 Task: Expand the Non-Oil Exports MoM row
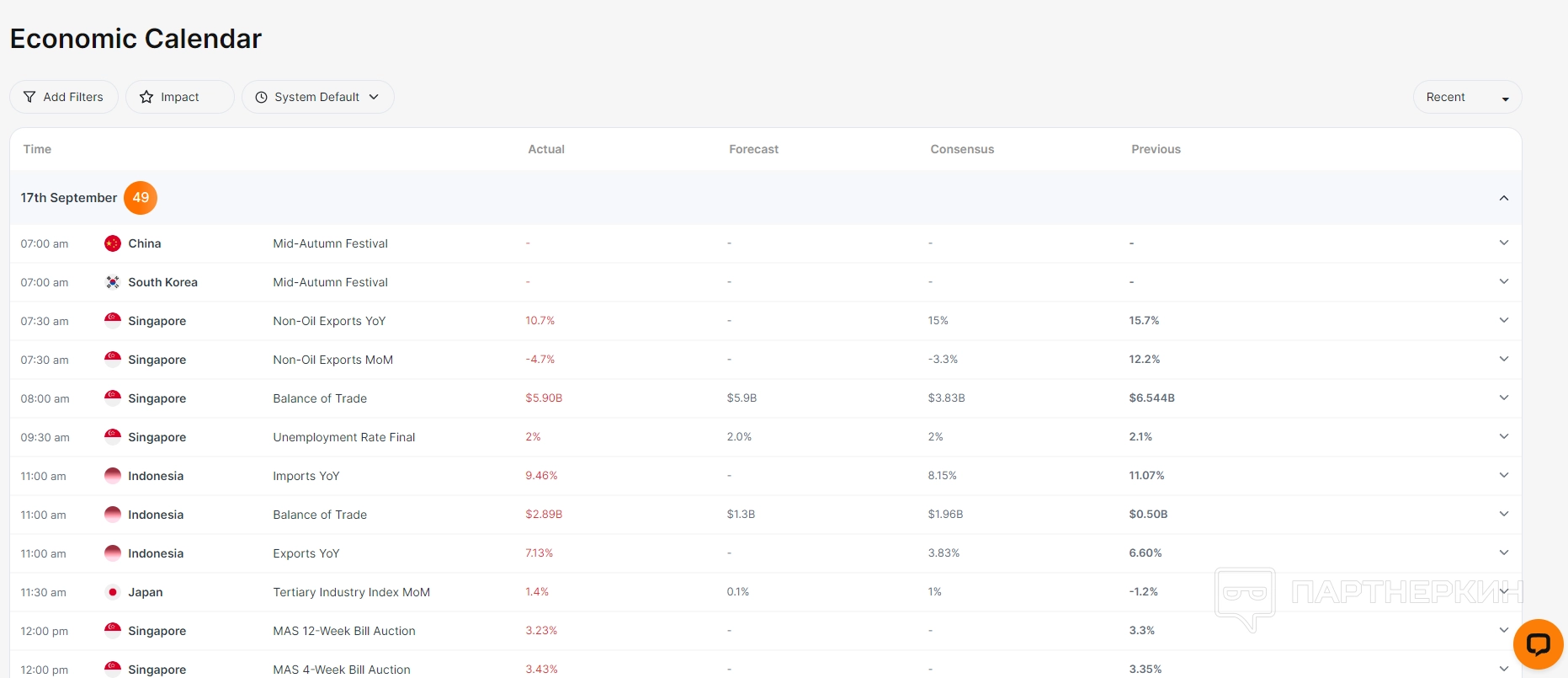click(1504, 359)
